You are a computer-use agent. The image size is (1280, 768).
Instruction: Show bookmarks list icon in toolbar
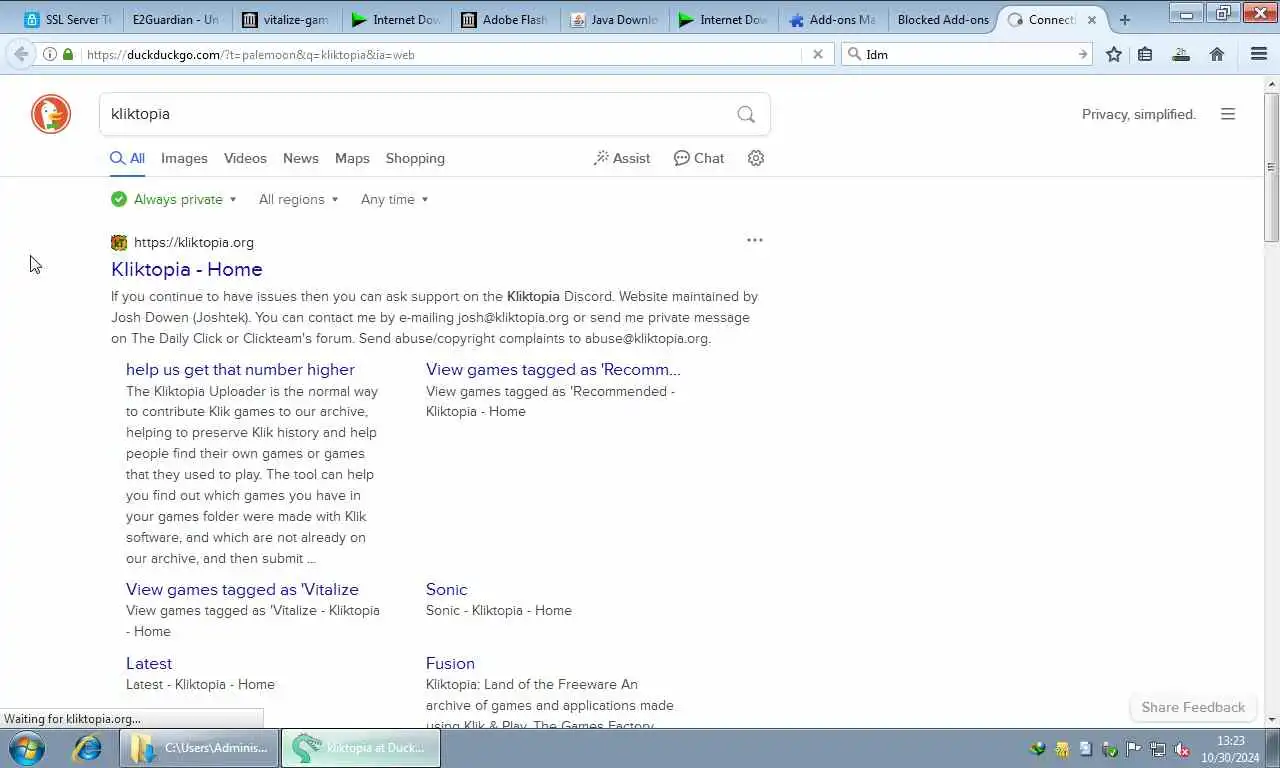[x=1145, y=54]
